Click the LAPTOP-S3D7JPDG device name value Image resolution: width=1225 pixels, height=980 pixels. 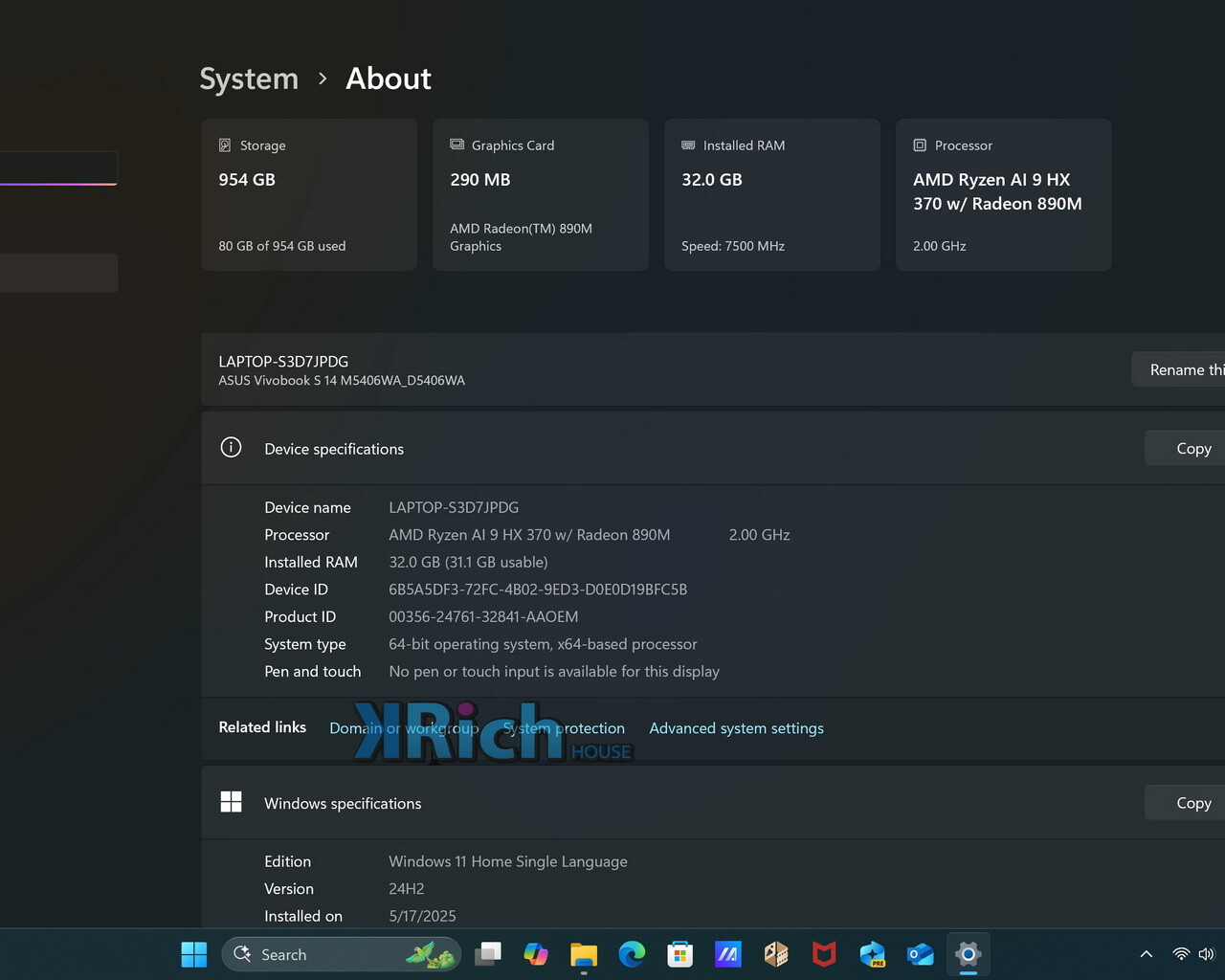(454, 507)
